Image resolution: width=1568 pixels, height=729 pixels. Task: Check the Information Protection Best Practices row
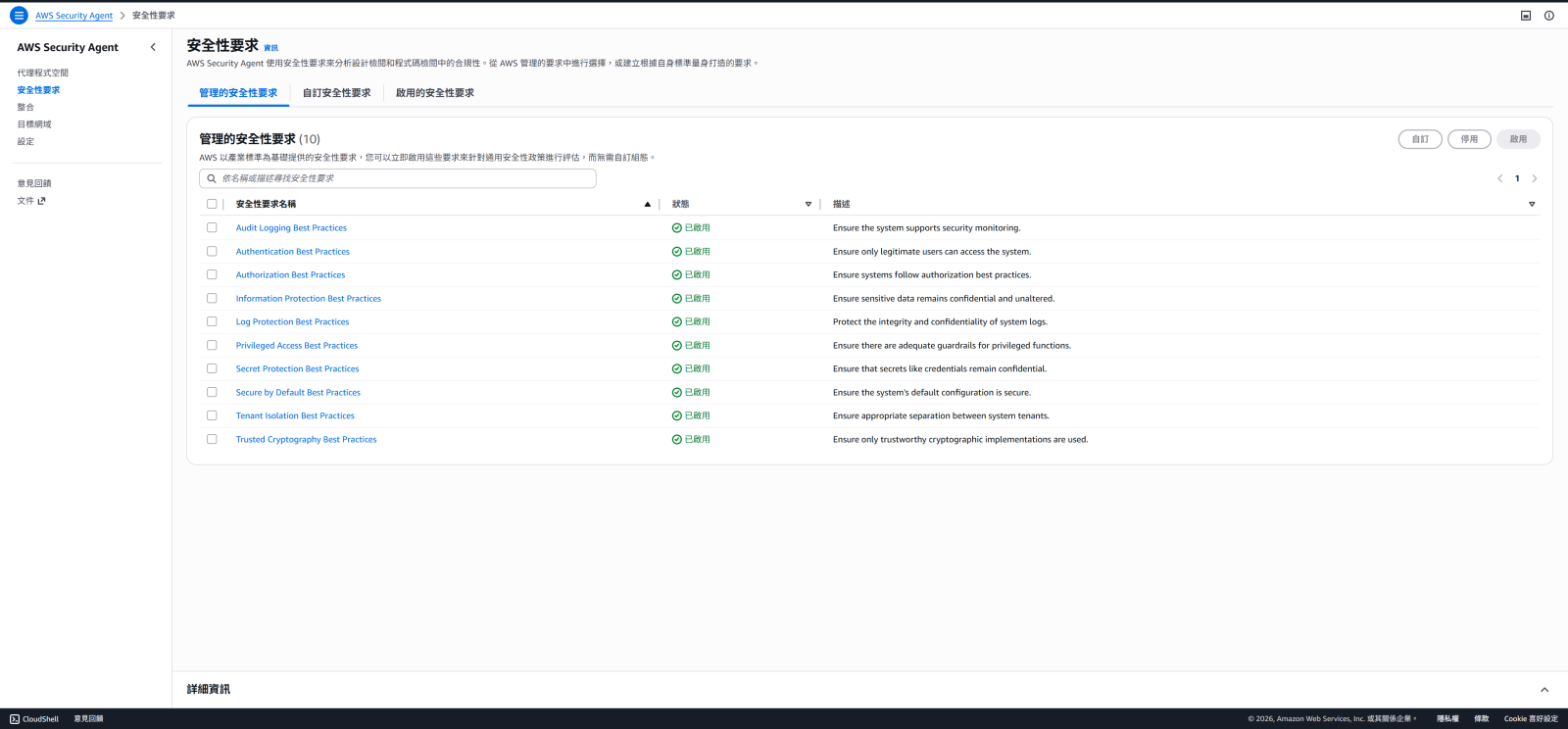[212, 298]
